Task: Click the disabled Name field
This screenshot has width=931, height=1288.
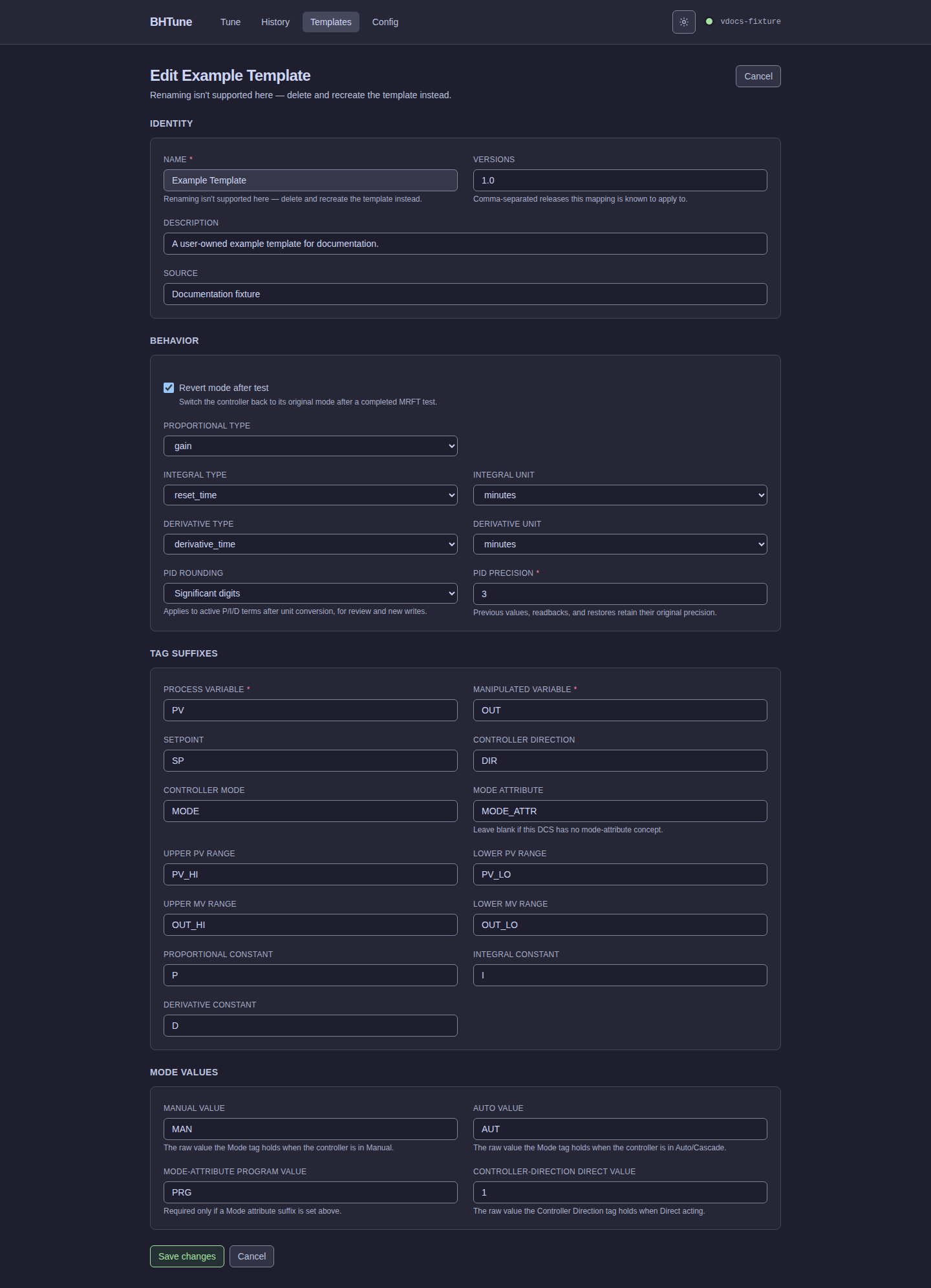Action: 310,180
